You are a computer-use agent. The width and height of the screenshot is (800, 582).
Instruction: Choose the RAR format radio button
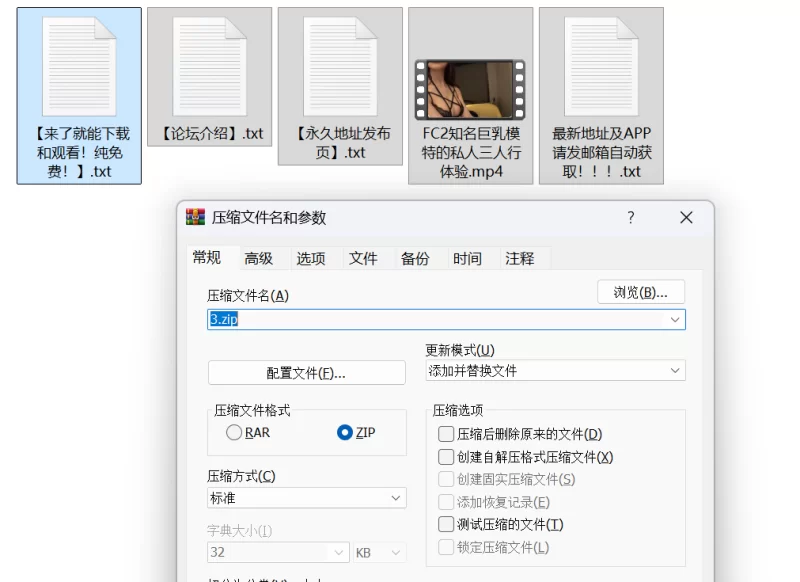(234, 433)
